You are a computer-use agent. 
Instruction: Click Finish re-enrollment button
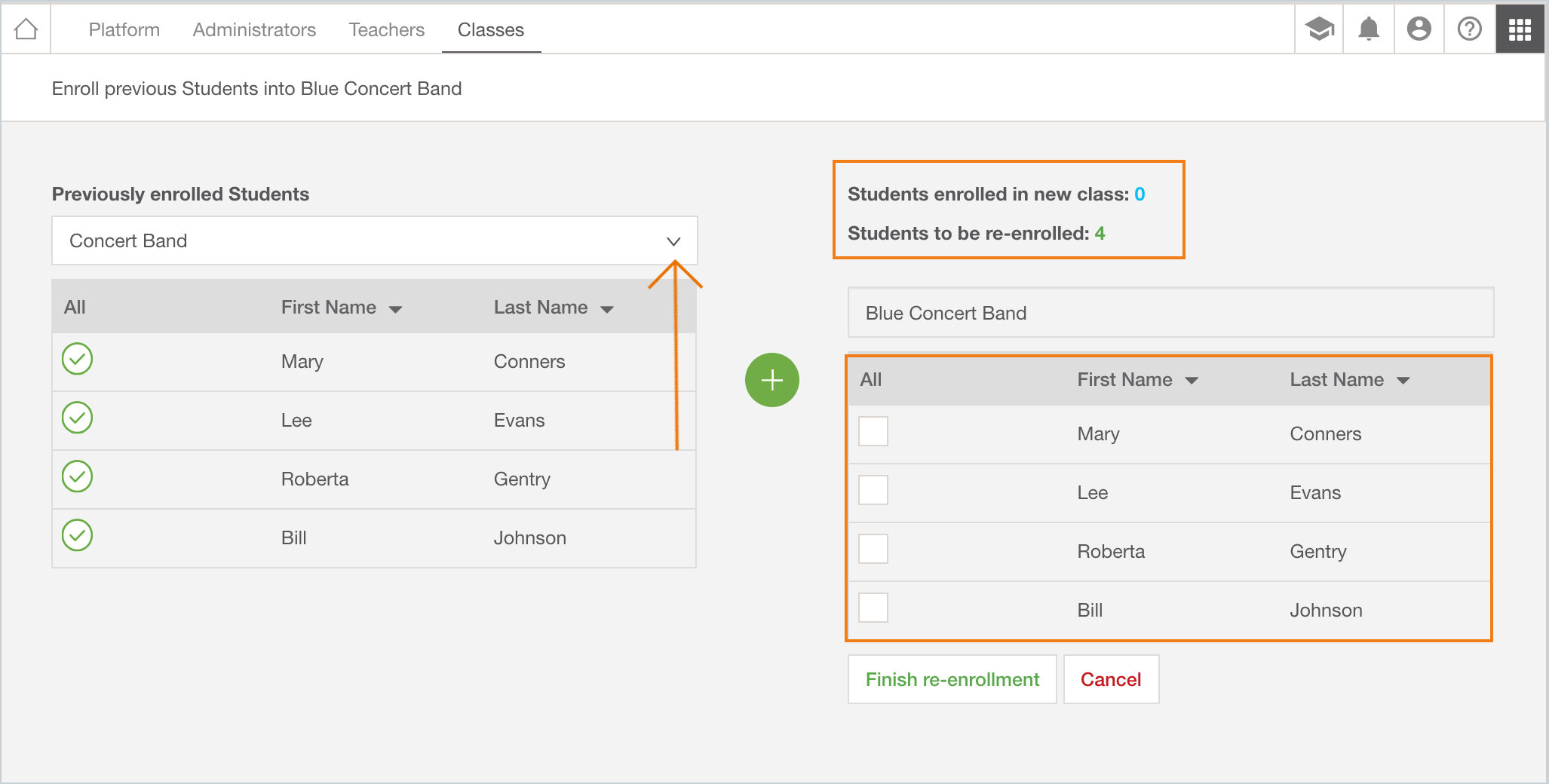click(x=952, y=679)
